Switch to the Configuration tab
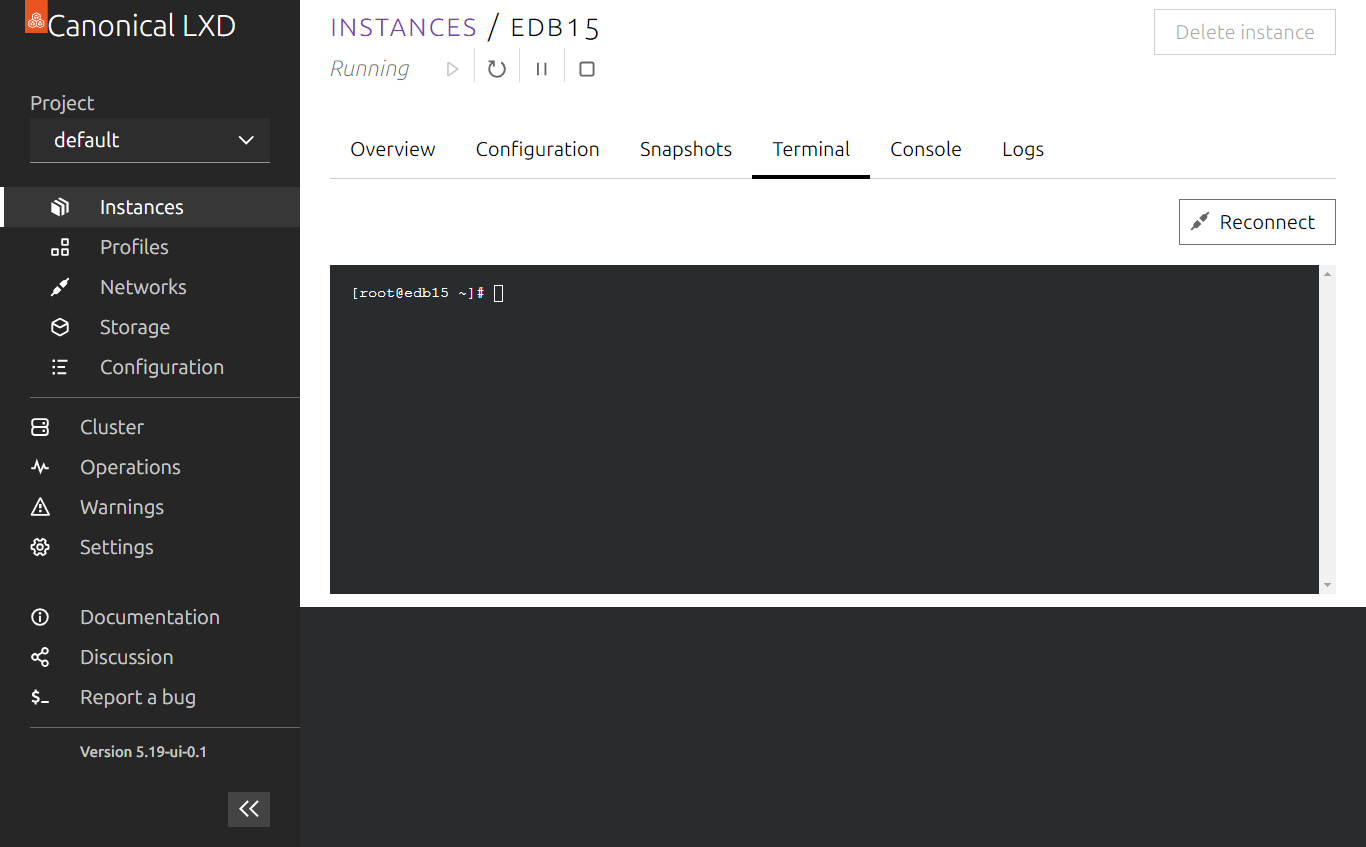This screenshot has height=847, width=1366. pyautogui.click(x=538, y=149)
